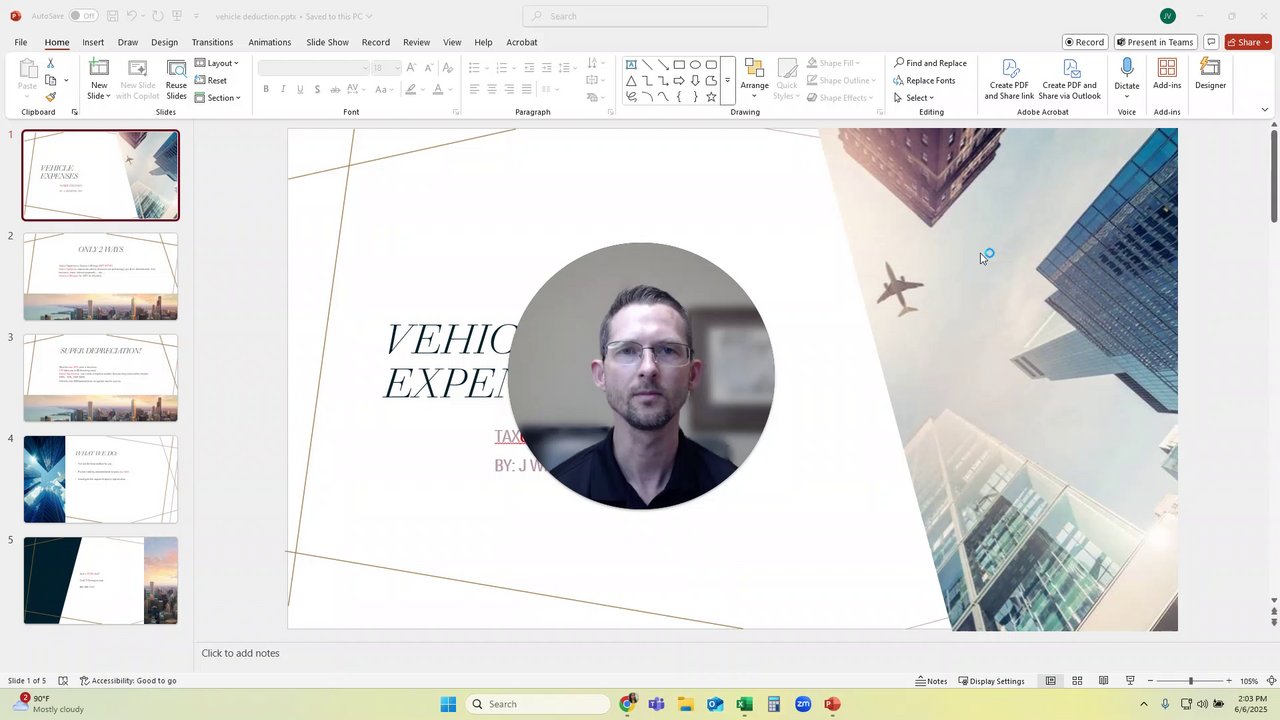Toggle Italic formatting
The image size is (1280, 720).
click(283, 89)
